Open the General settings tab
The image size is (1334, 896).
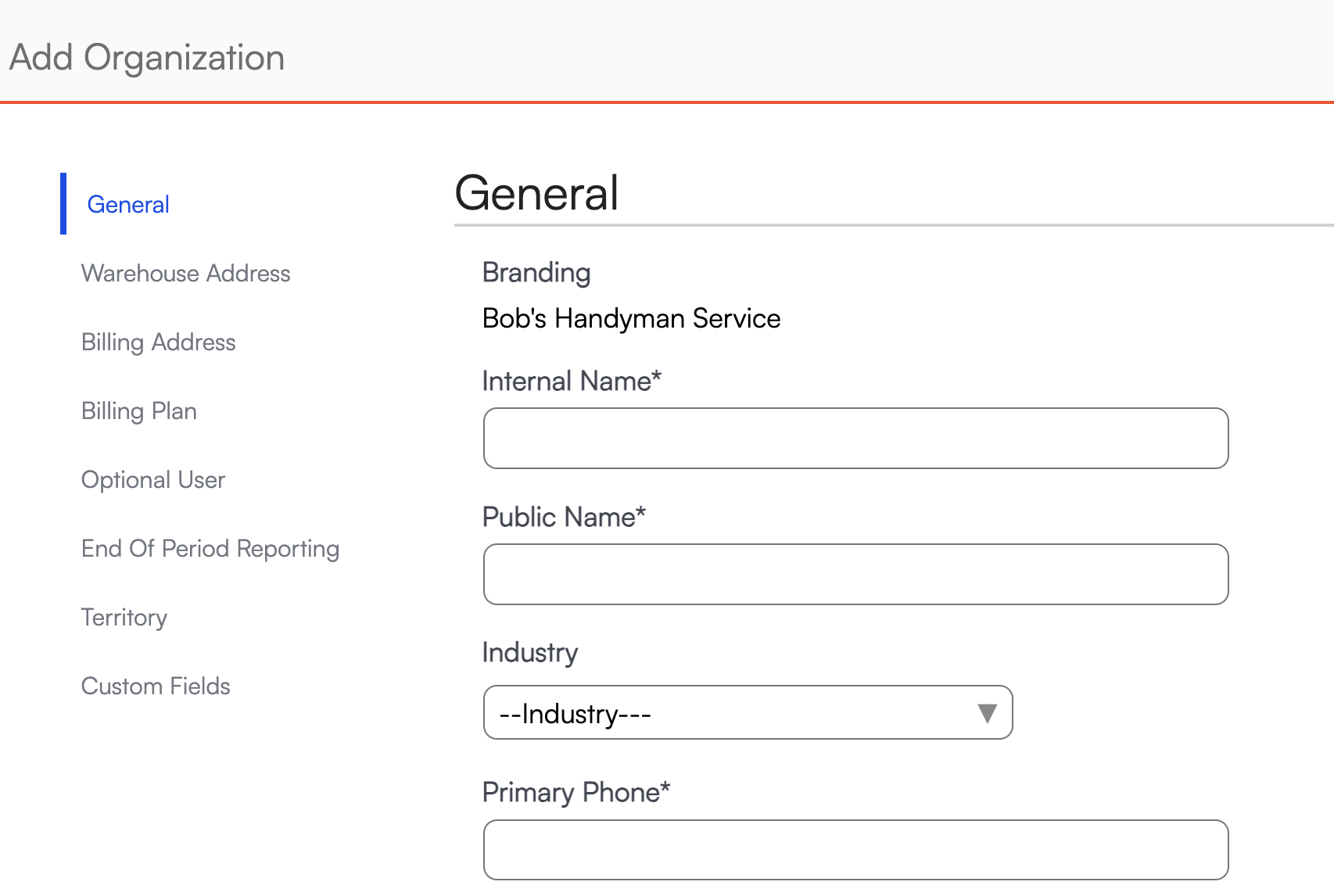point(128,204)
